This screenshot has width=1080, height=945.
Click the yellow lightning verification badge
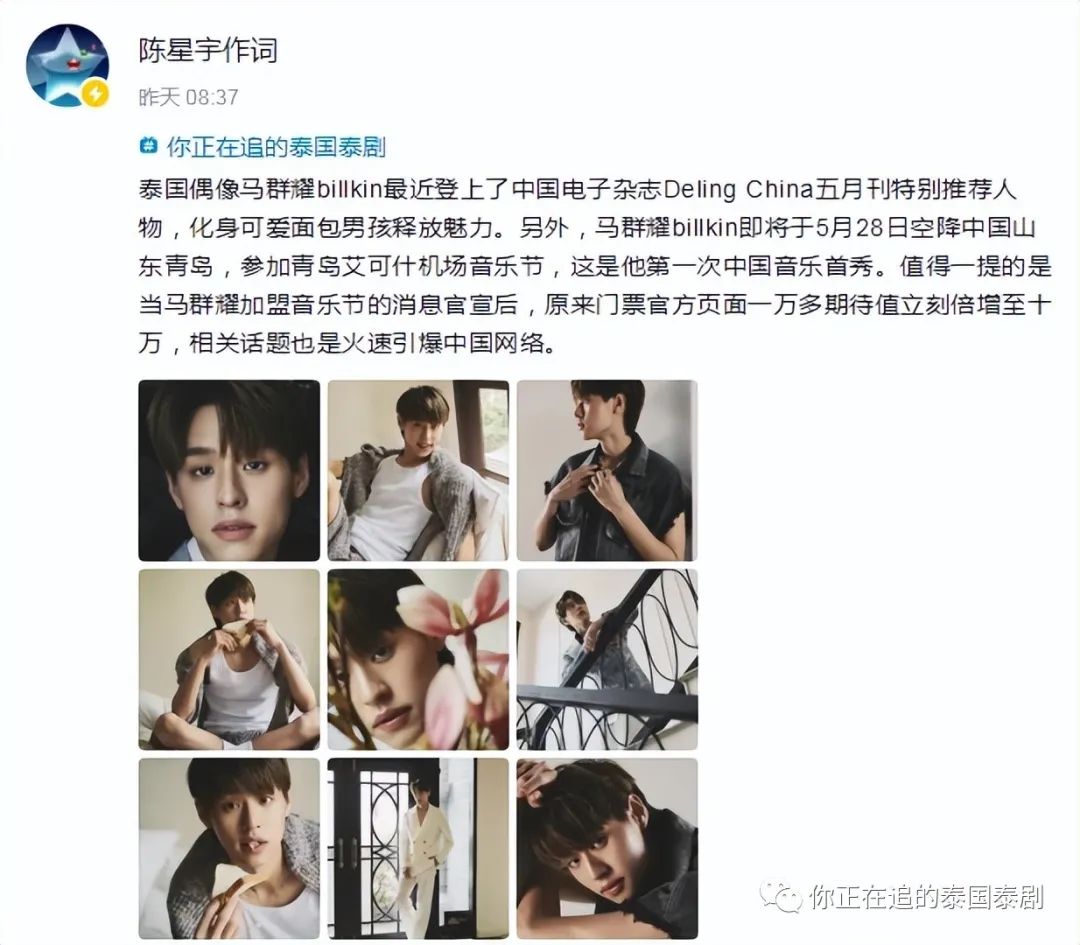click(x=95, y=94)
